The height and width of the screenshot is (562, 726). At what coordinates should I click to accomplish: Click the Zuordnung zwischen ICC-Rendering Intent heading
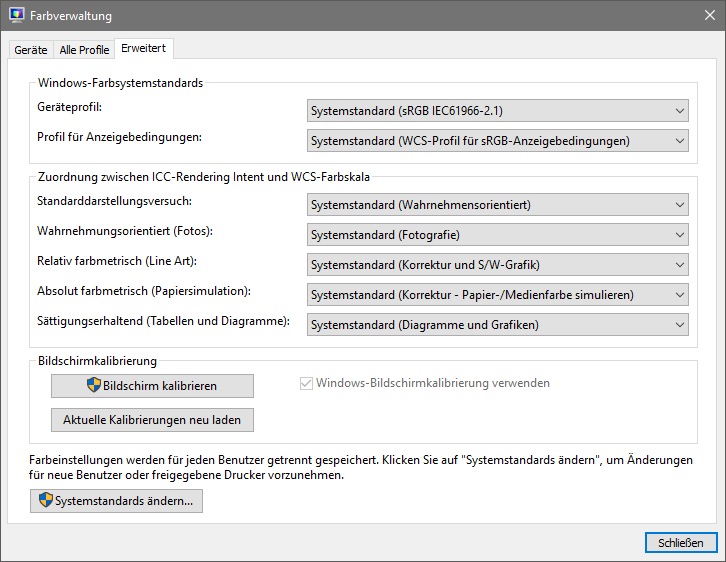[204, 177]
